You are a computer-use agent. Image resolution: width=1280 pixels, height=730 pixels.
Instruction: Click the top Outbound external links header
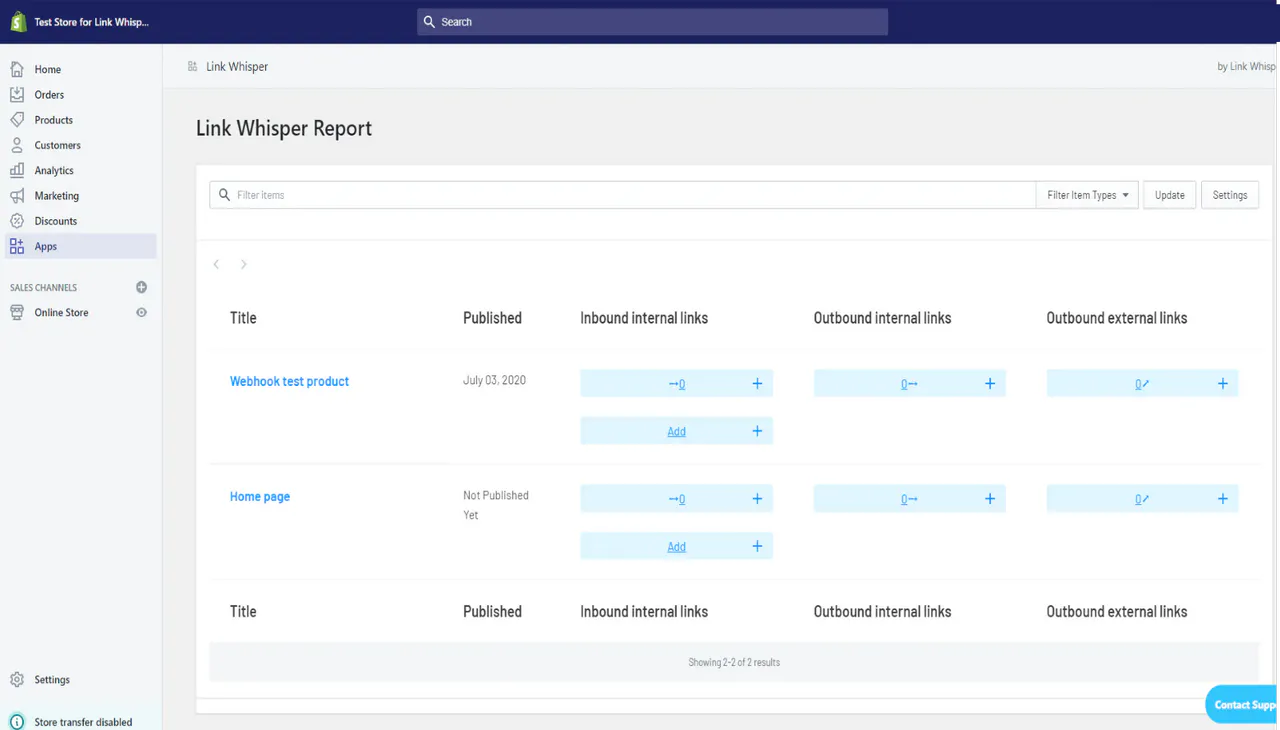[x=1117, y=318]
